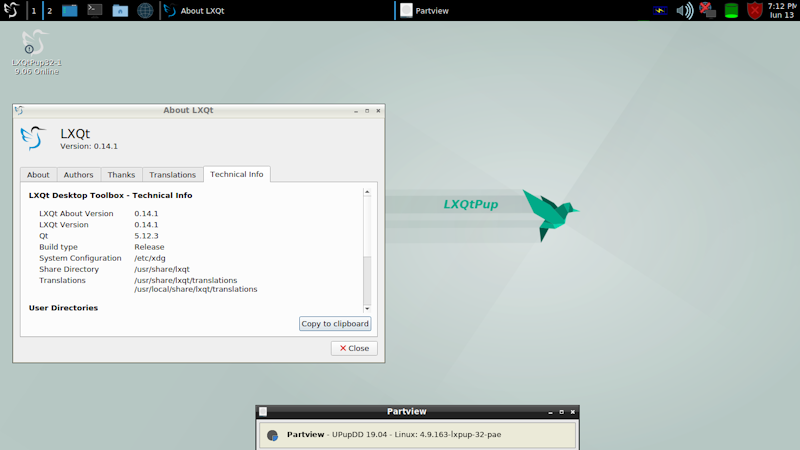Switch to virtual desktop 1
The height and width of the screenshot is (450, 800).
34,11
